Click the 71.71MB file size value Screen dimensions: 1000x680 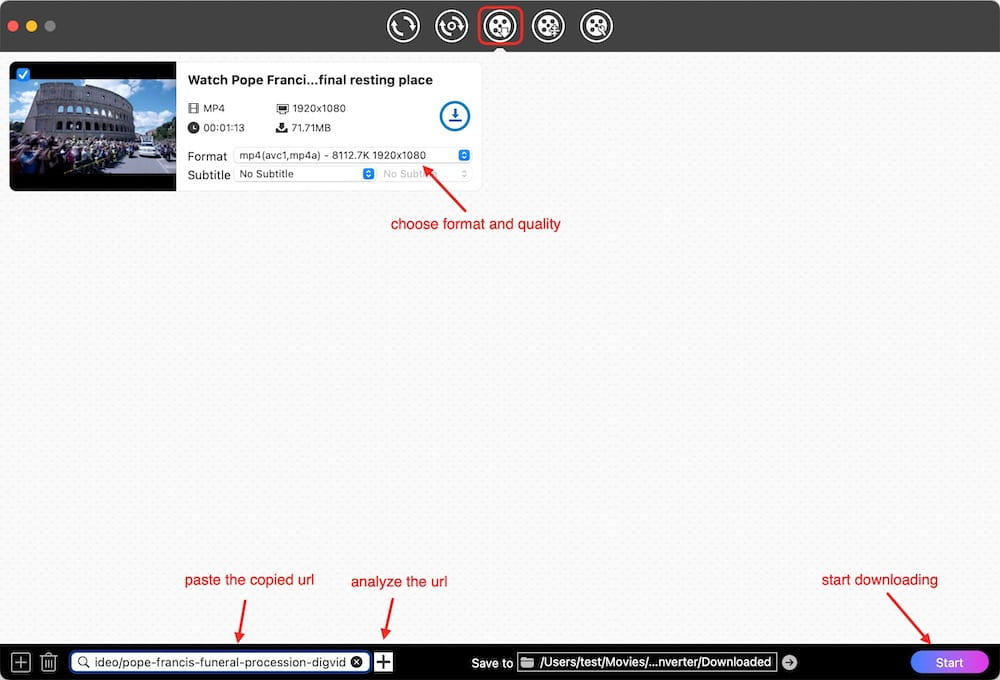pos(311,128)
